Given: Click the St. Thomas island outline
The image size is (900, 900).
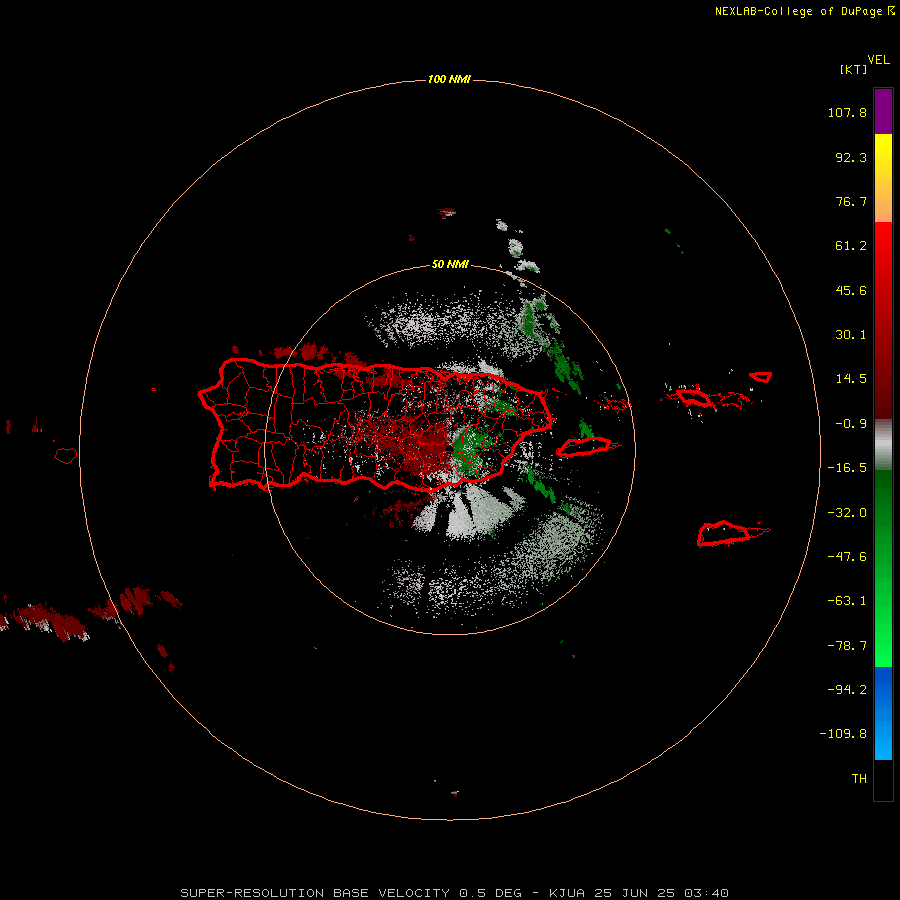Looking at the screenshot, I should 693,397.
